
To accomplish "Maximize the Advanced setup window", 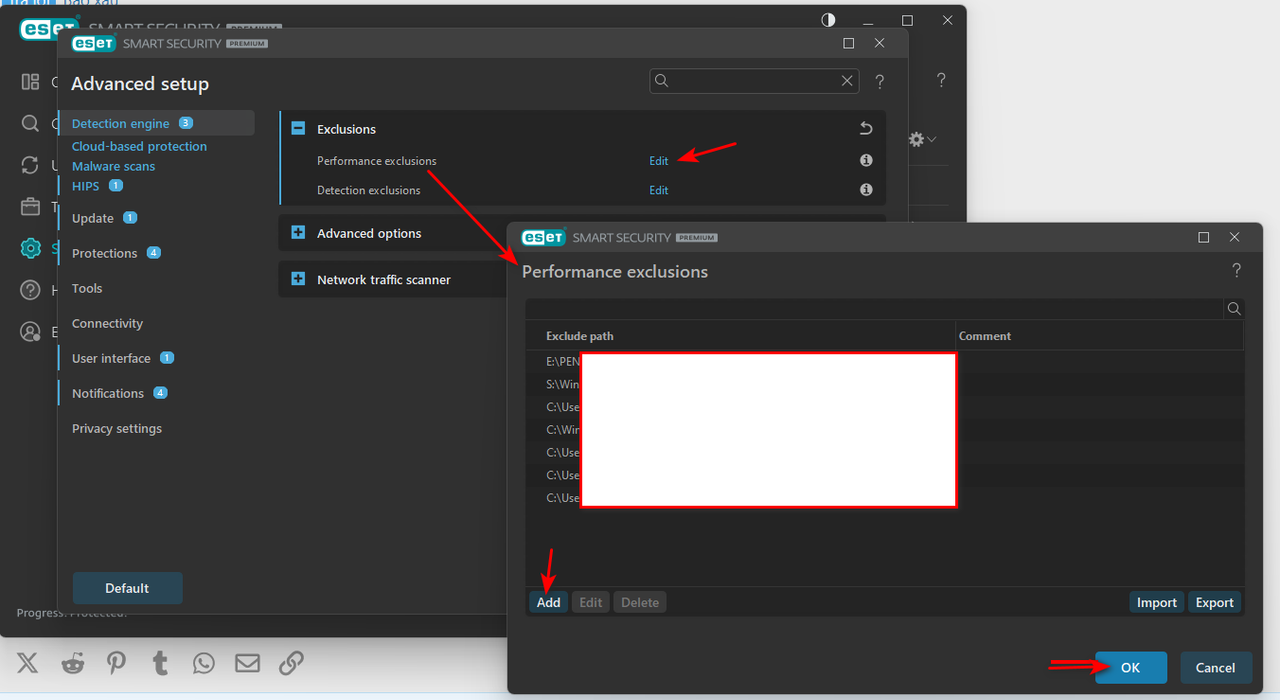I will click(849, 43).
